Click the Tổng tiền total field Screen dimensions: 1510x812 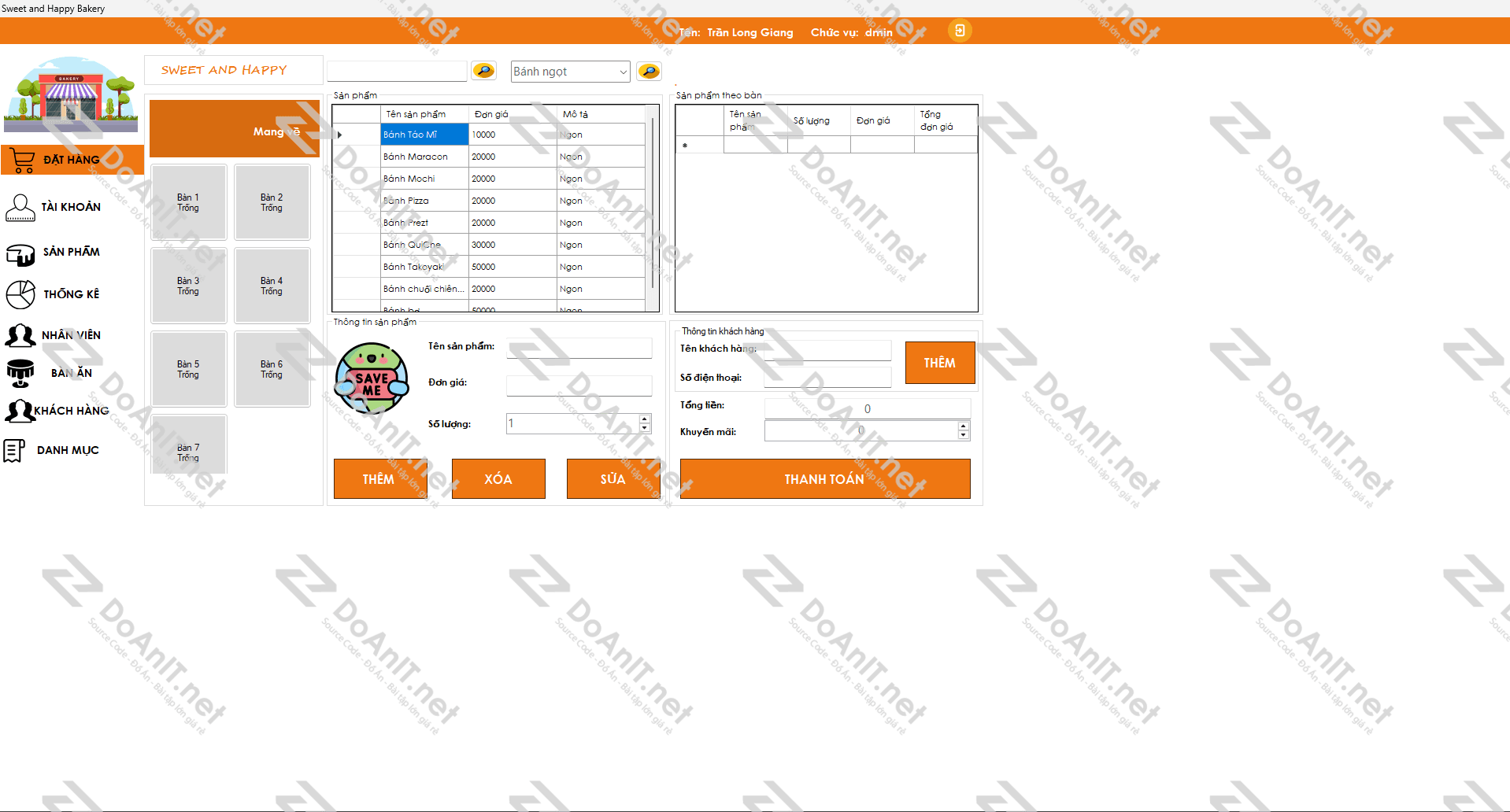(x=868, y=408)
